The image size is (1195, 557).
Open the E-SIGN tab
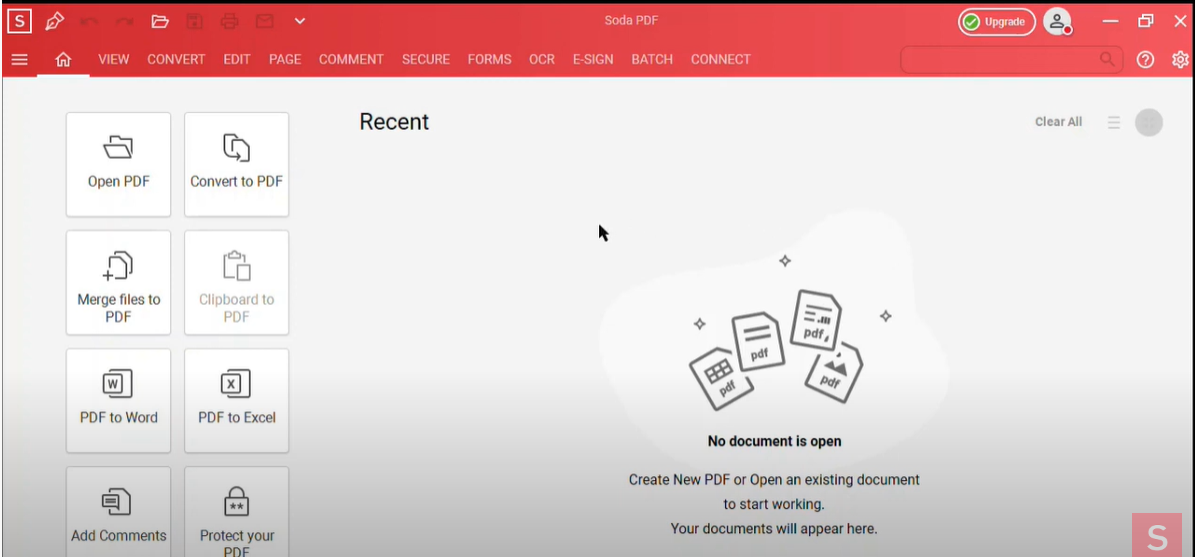click(593, 59)
